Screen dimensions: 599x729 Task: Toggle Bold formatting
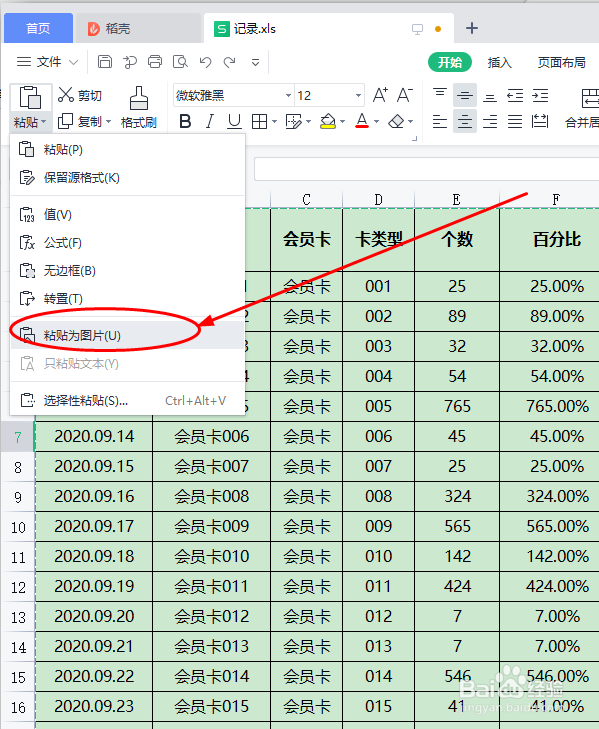coord(185,122)
